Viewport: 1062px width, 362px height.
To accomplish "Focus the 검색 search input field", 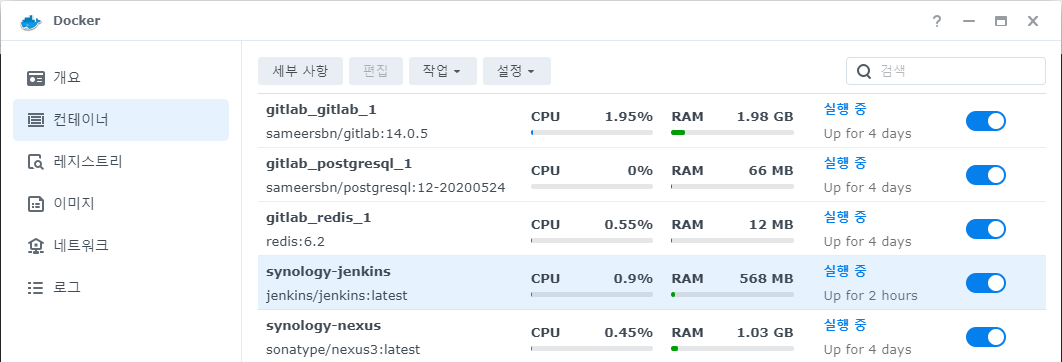I will [x=946, y=71].
